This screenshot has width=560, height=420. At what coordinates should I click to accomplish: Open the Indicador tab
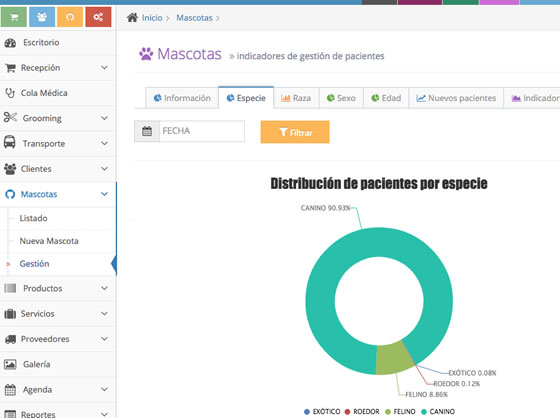click(x=532, y=98)
